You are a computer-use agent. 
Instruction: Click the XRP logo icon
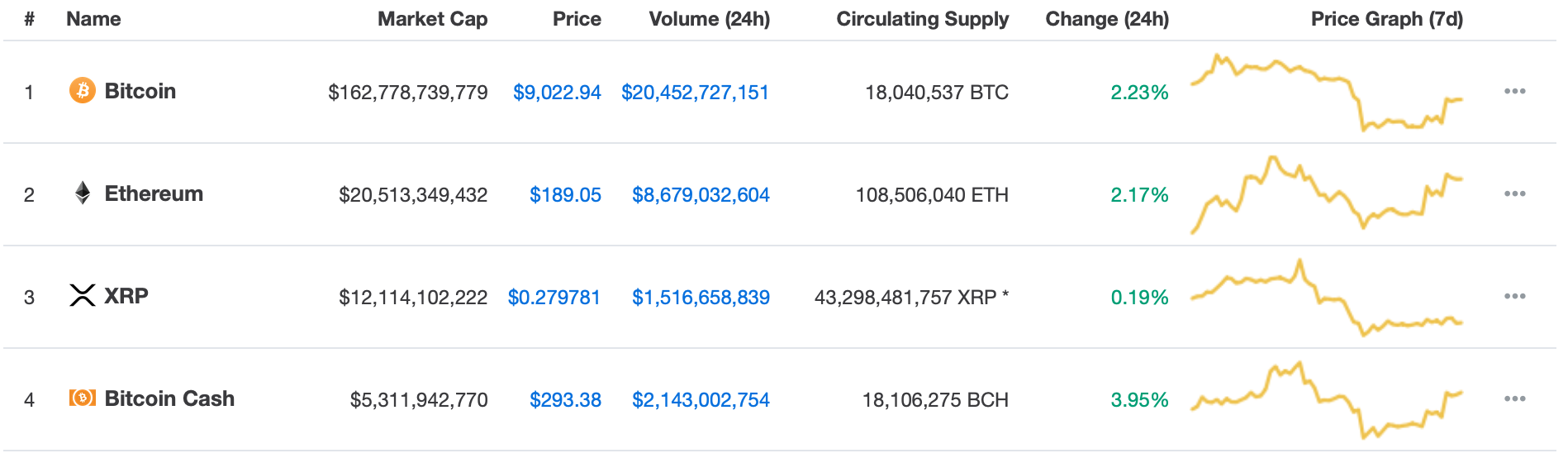pyautogui.click(x=83, y=295)
